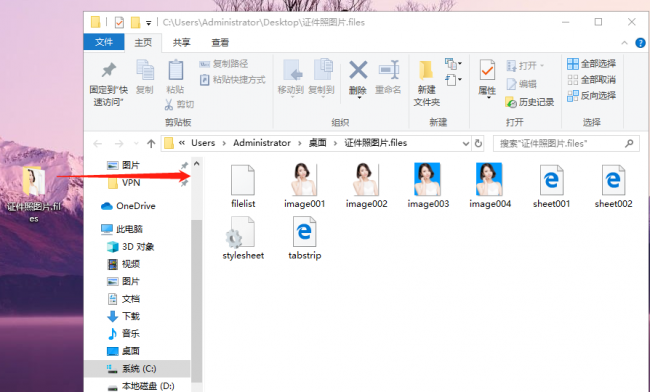Open the blue File tab

coord(104,42)
